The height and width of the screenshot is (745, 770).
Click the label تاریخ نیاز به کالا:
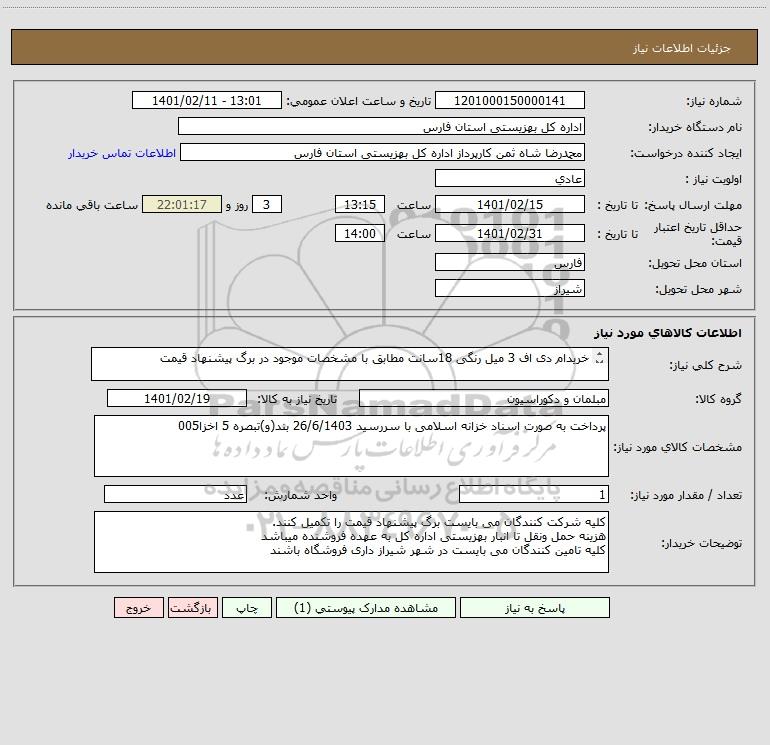point(298,399)
